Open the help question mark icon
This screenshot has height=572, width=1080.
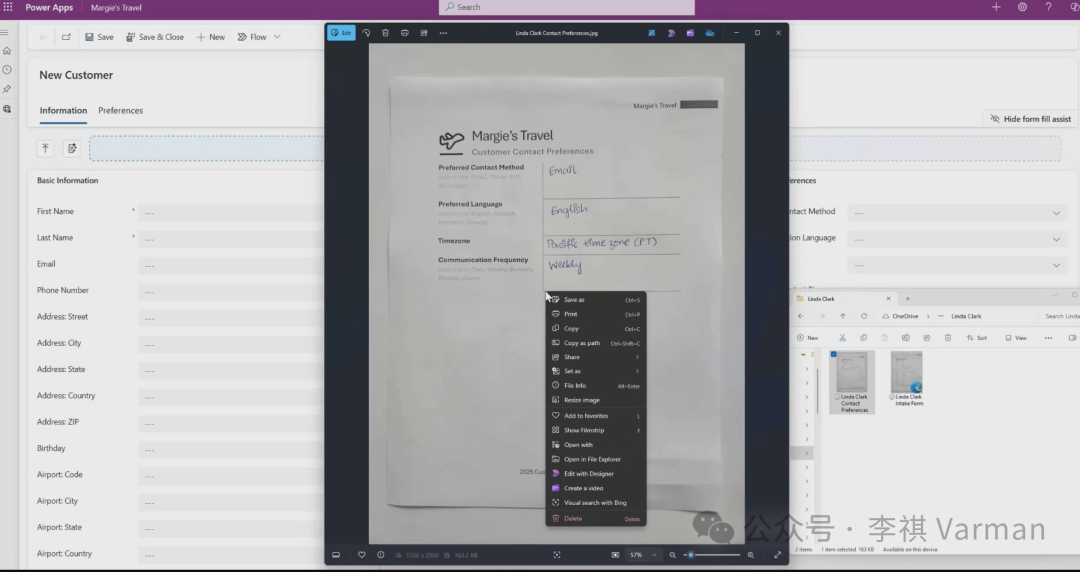click(1048, 7)
